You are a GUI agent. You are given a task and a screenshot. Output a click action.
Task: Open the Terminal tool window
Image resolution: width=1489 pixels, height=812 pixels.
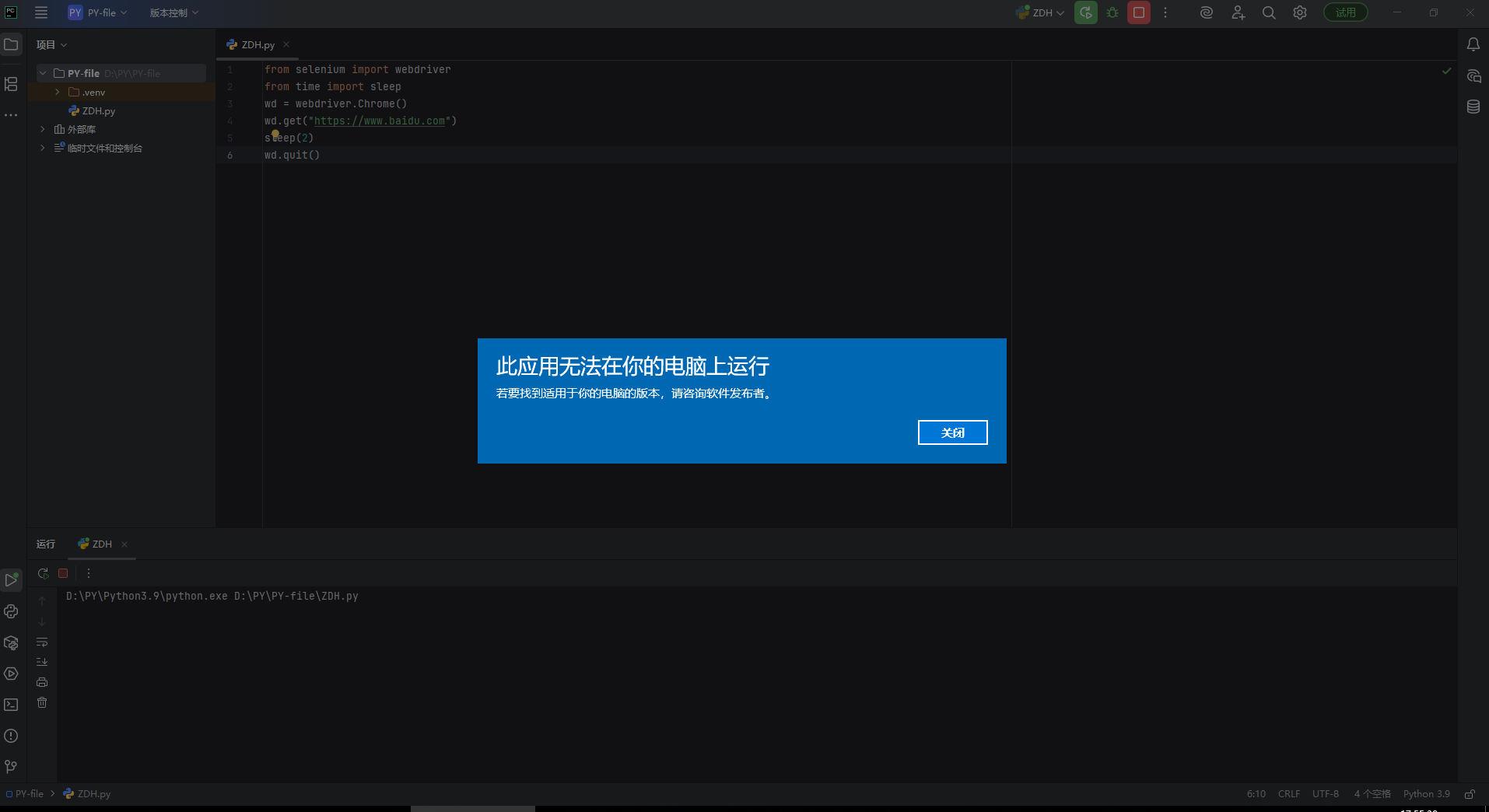click(11, 705)
